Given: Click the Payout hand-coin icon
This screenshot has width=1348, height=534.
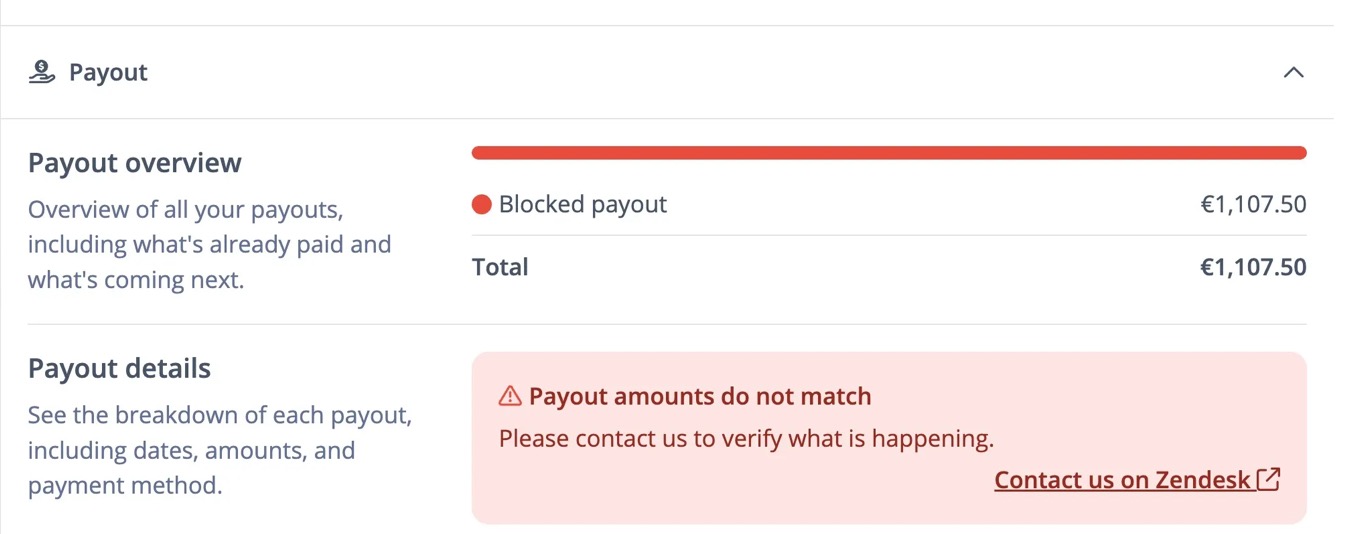Looking at the screenshot, I should pyautogui.click(x=41, y=72).
